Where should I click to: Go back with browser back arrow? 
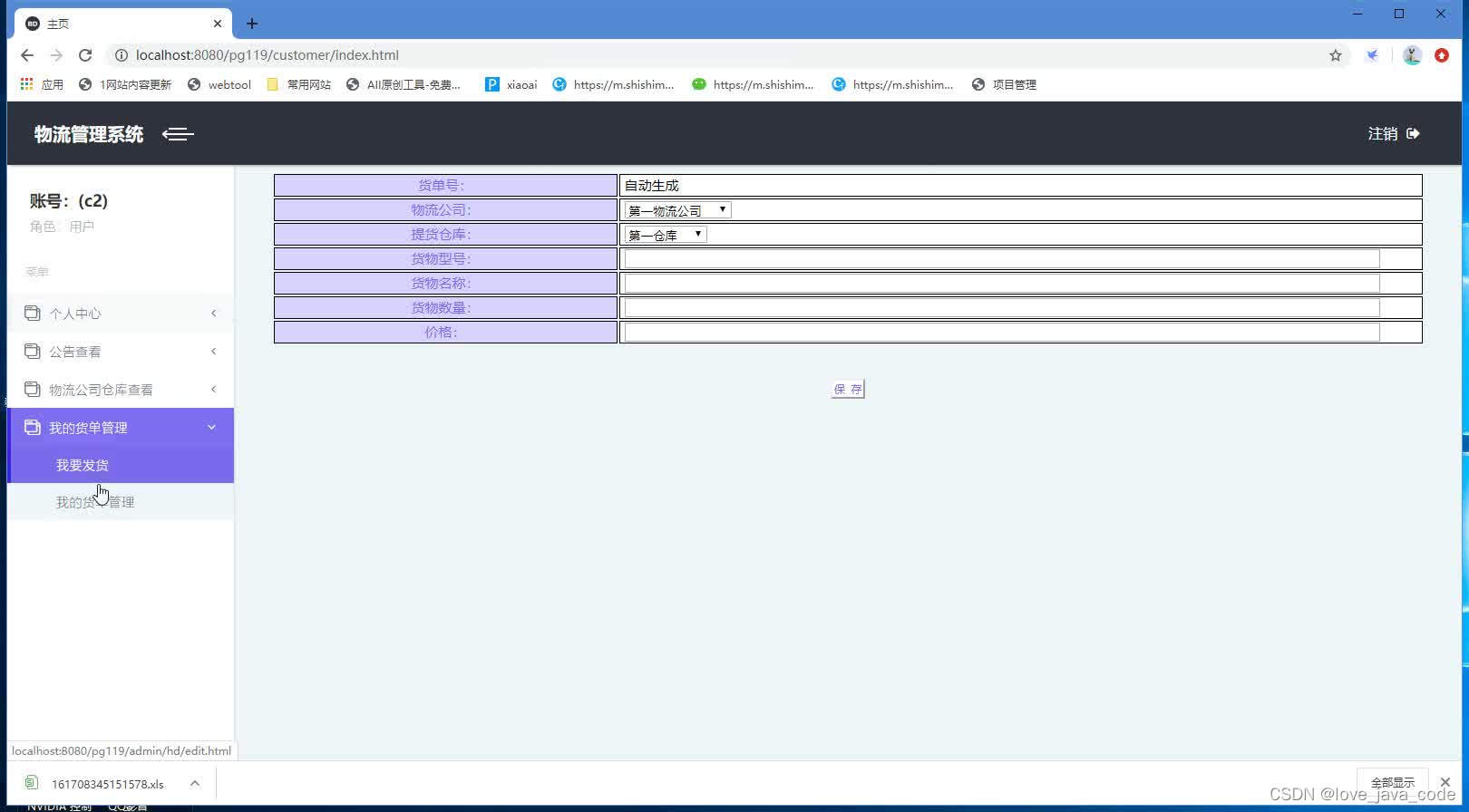coord(27,55)
